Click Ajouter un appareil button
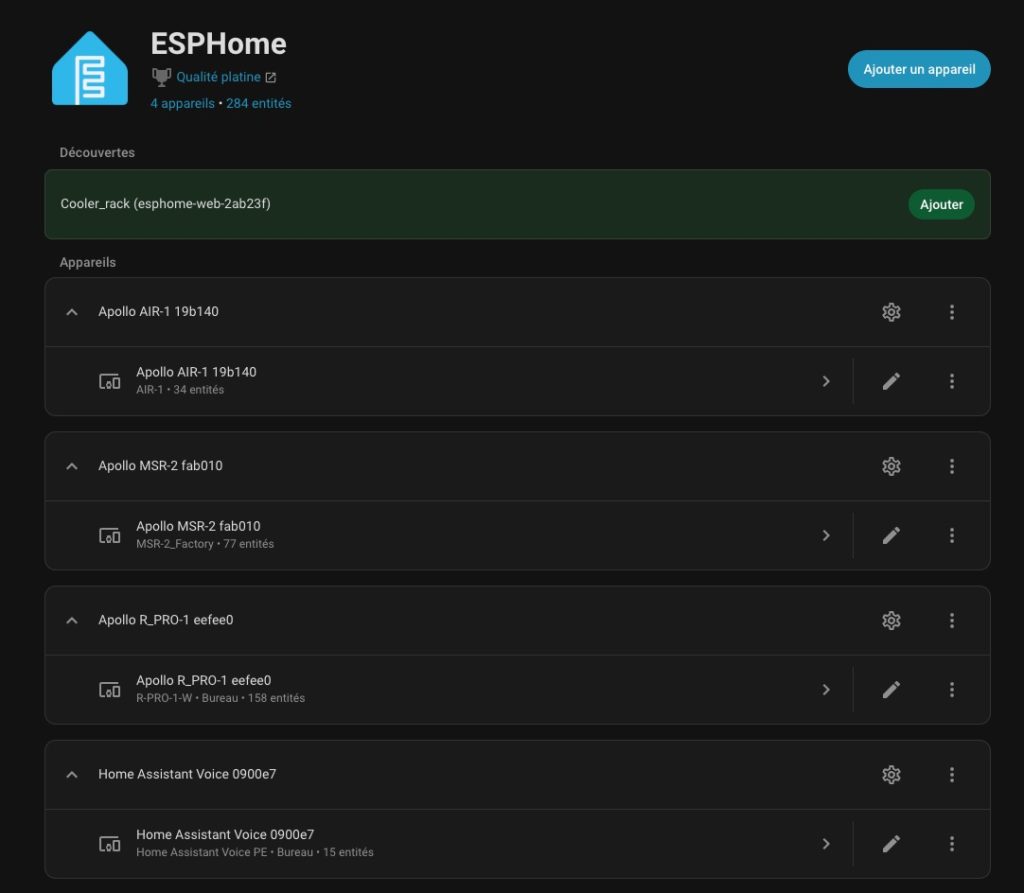This screenshot has width=1024, height=893. coord(919,69)
